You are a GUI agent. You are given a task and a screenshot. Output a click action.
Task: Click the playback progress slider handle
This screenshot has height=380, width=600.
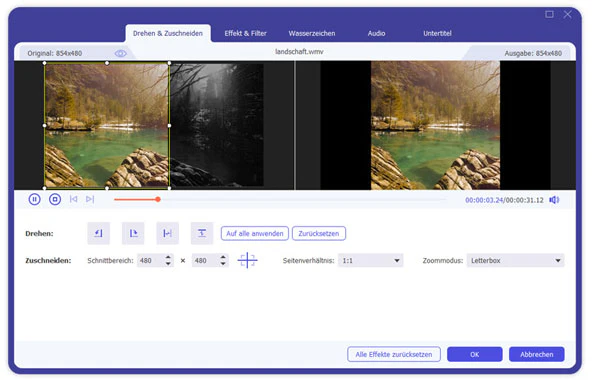(x=158, y=199)
